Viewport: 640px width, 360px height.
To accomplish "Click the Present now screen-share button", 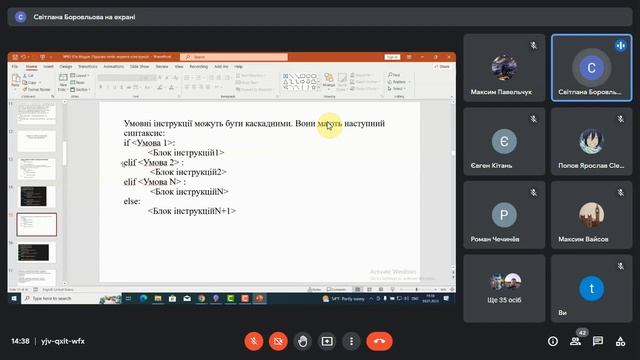I will (327, 341).
